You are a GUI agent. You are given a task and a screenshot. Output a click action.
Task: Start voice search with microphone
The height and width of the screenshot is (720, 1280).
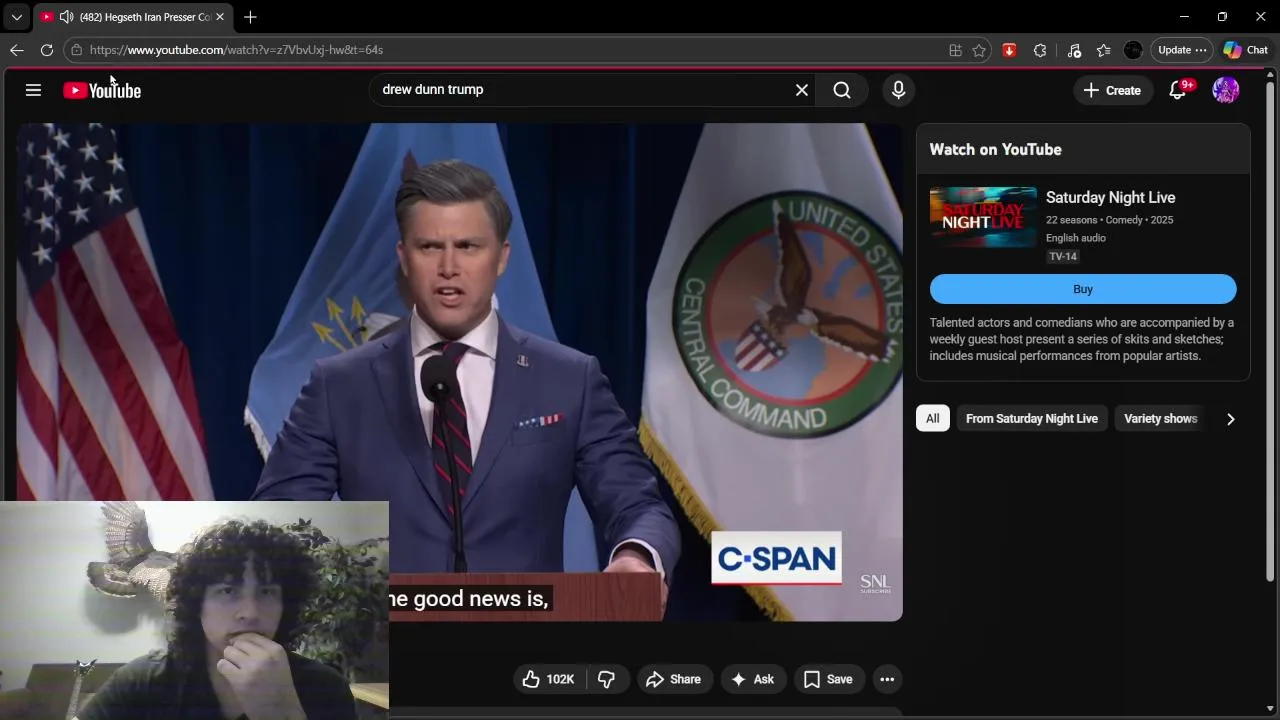pos(898,90)
